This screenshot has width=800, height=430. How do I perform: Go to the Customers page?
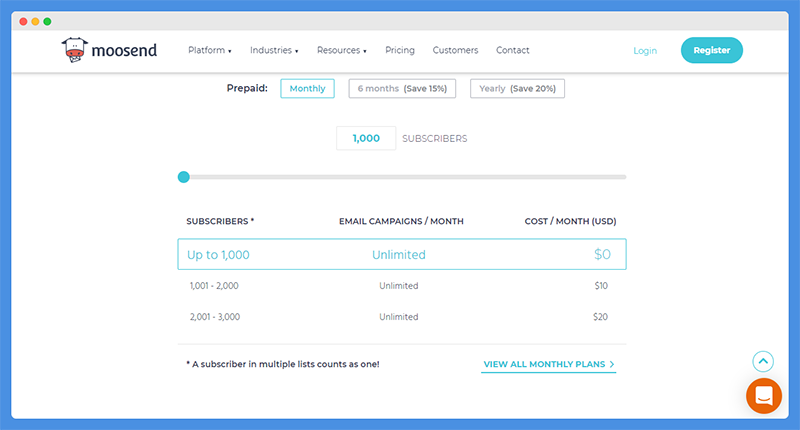tap(455, 50)
